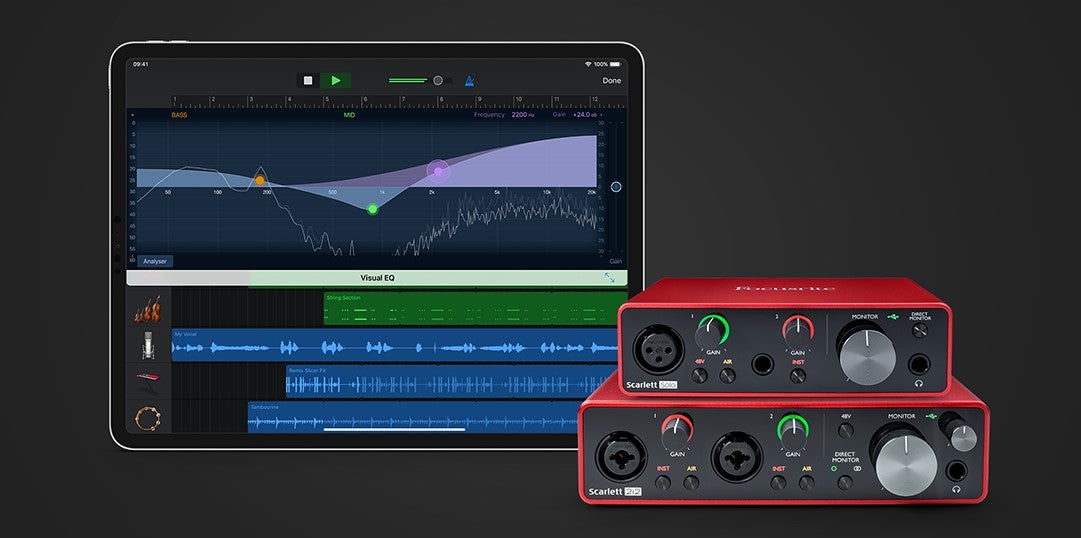
Task: Click the master volume slider knob
Action: tap(438, 80)
